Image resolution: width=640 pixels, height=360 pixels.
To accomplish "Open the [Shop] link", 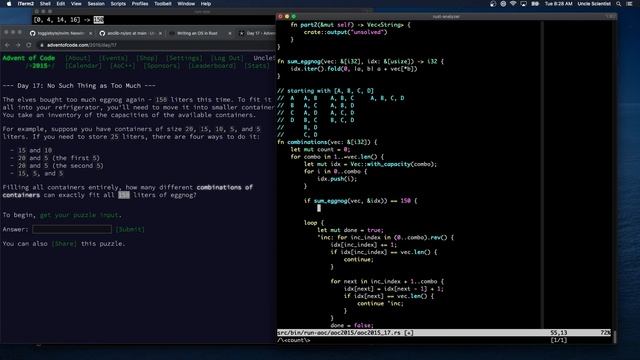I will [x=147, y=58].
